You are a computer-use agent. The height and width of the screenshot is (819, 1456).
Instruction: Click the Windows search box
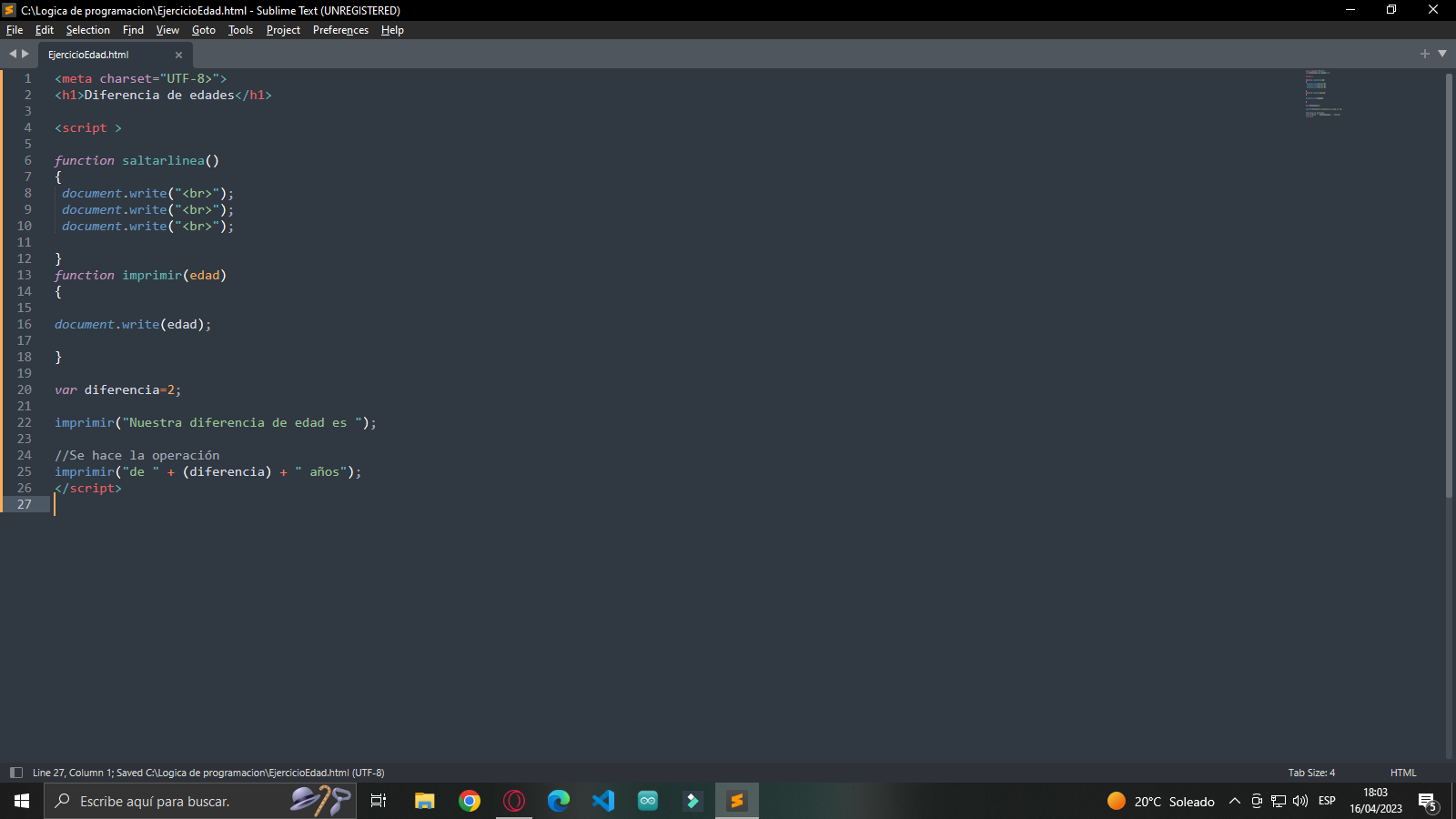click(200, 801)
